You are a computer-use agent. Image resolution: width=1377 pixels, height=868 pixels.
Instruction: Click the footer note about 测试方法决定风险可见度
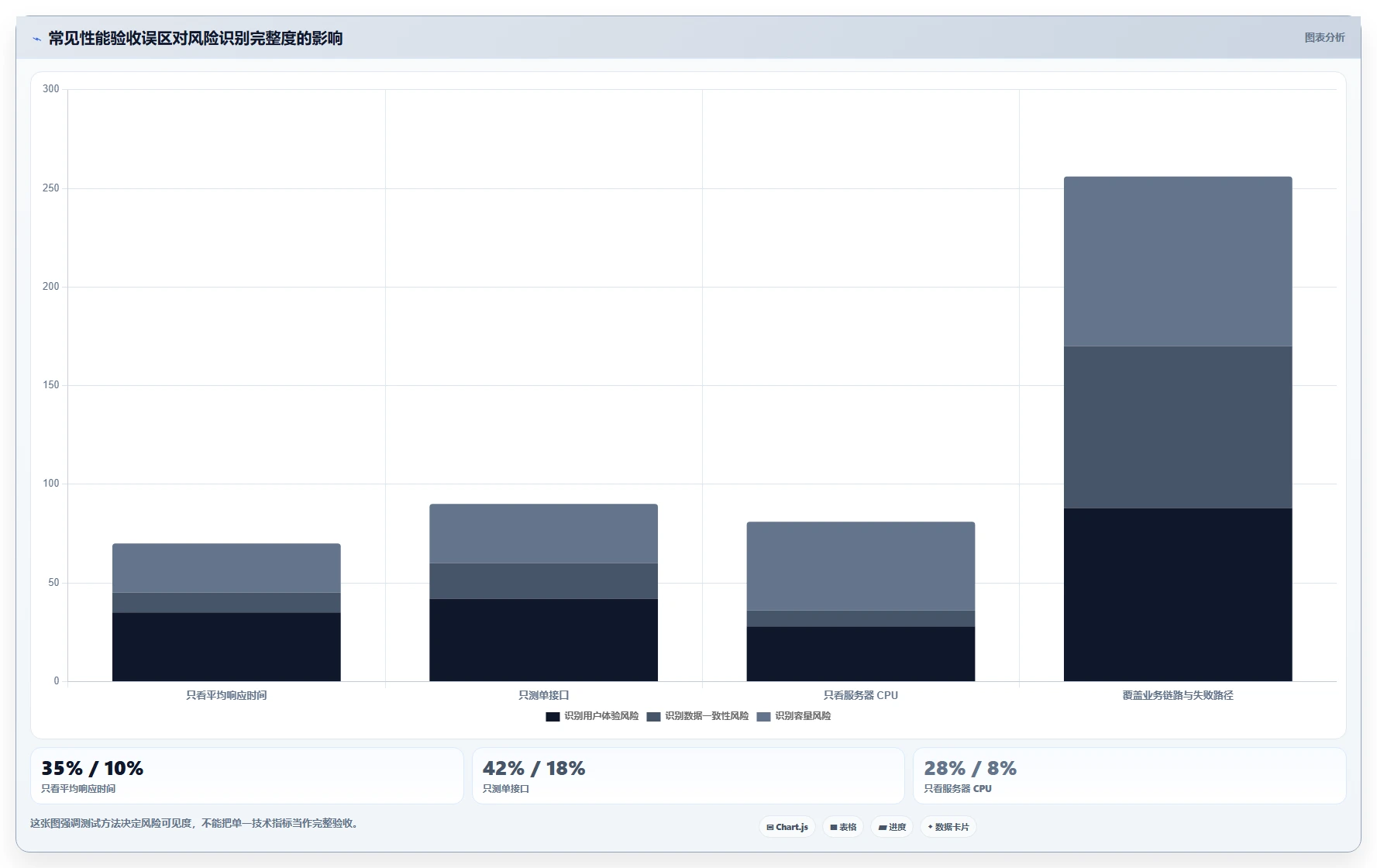pyautogui.click(x=195, y=823)
